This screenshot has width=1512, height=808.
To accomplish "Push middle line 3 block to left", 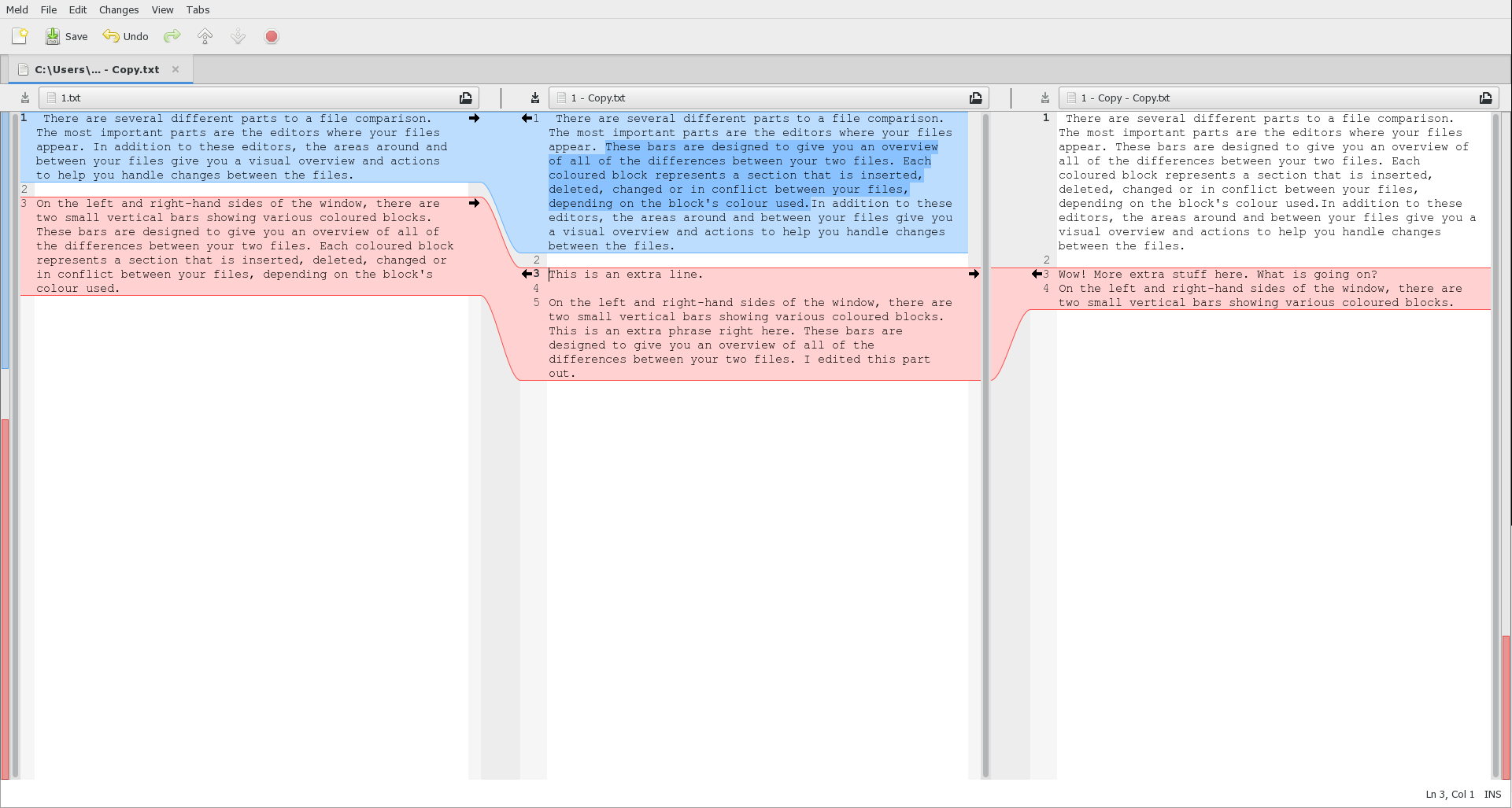I will pos(527,274).
